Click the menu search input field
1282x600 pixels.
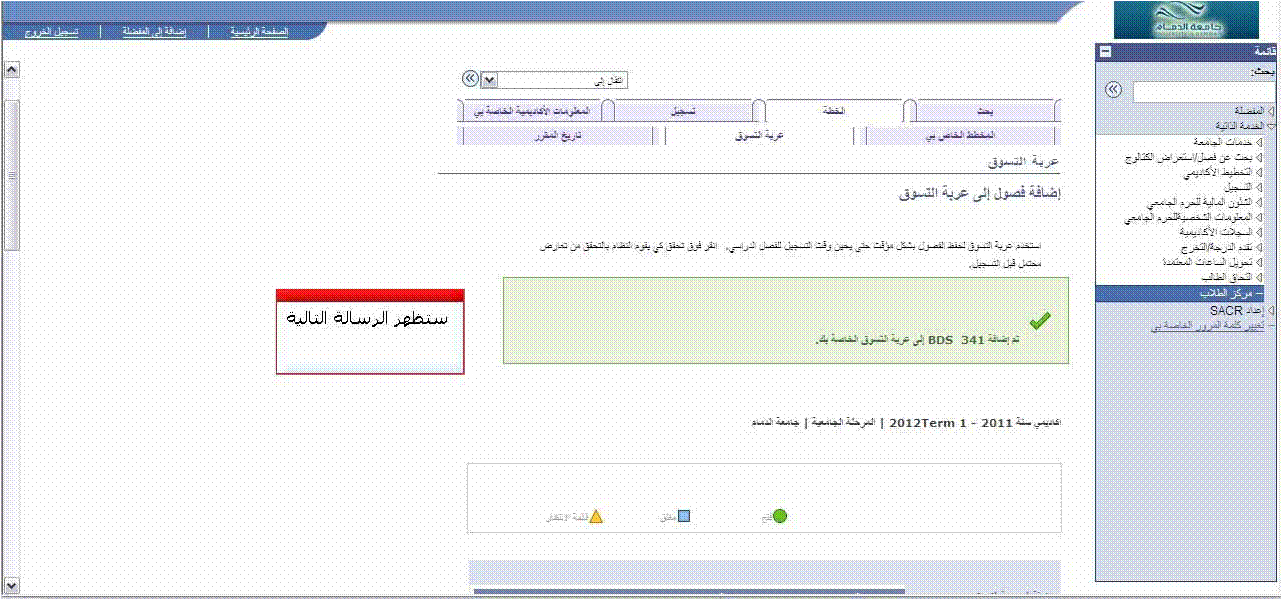click(x=1202, y=91)
